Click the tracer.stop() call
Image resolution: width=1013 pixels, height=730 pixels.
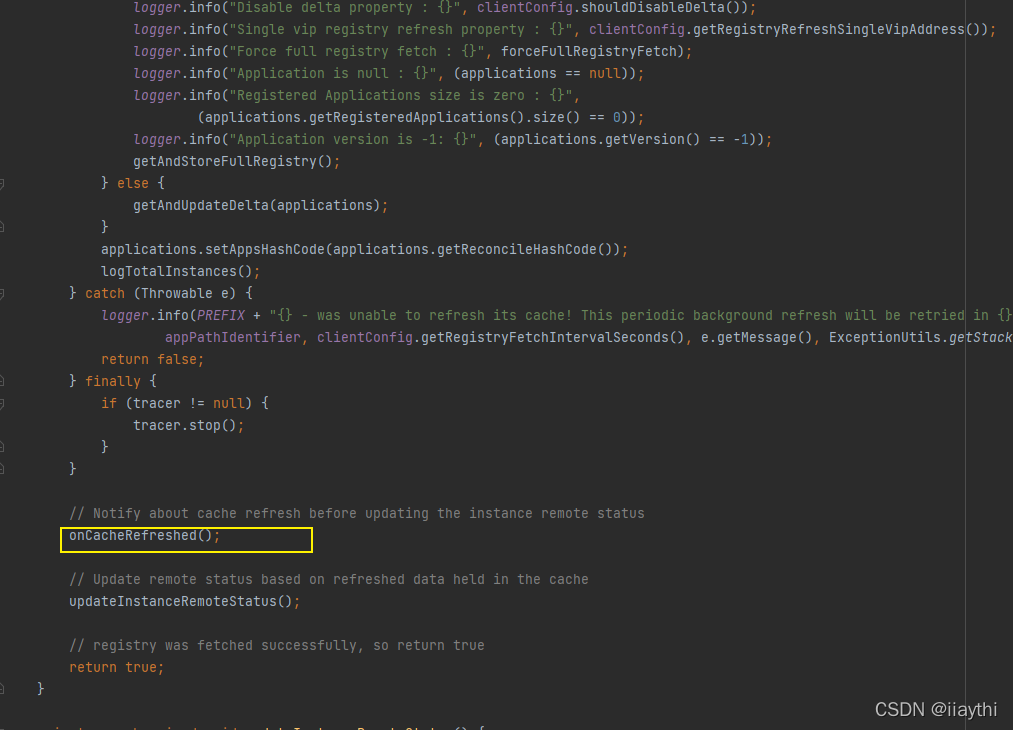pyautogui.click(x=189, y=425)
